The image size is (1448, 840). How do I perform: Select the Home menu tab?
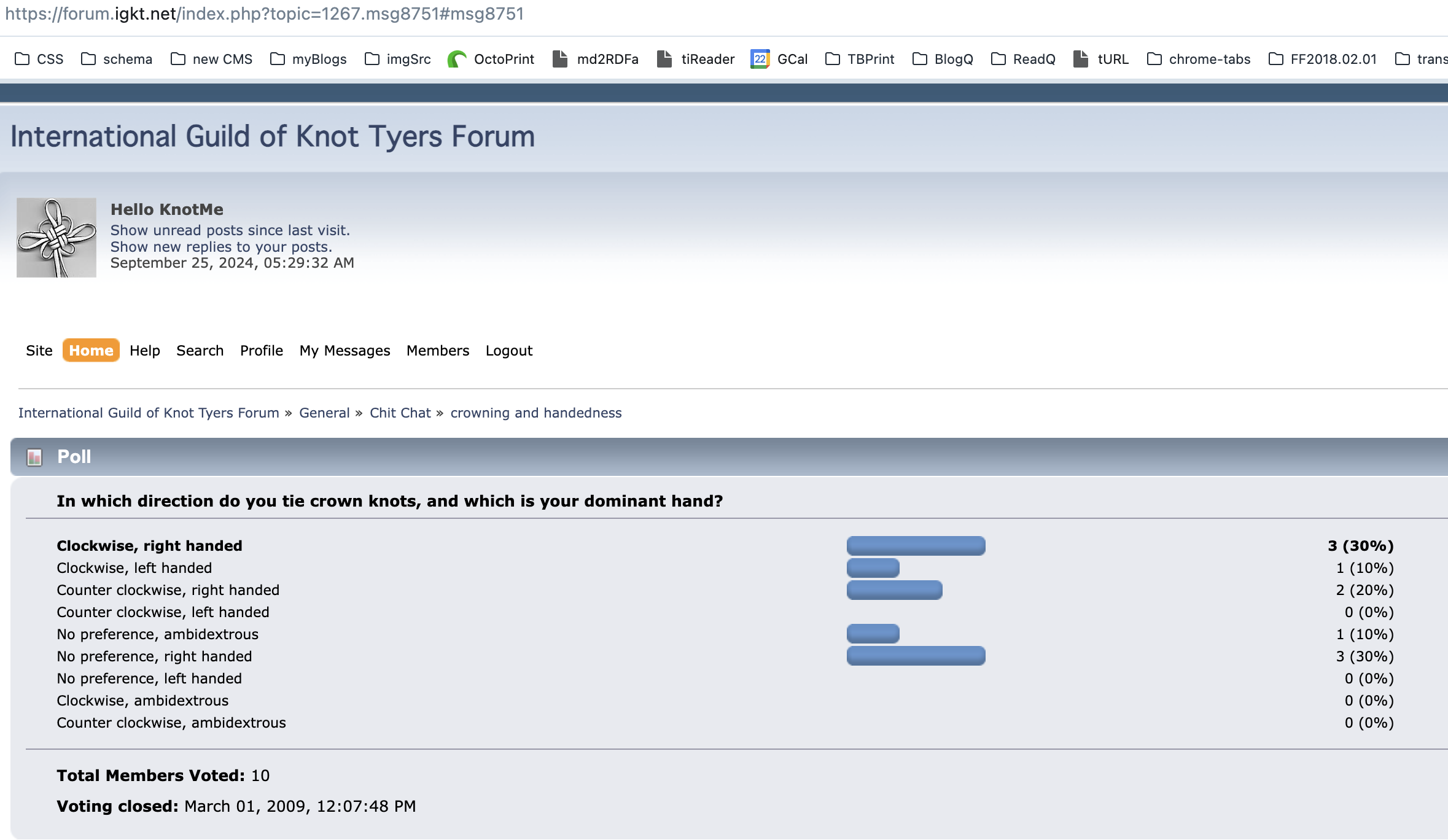(91, 351)
